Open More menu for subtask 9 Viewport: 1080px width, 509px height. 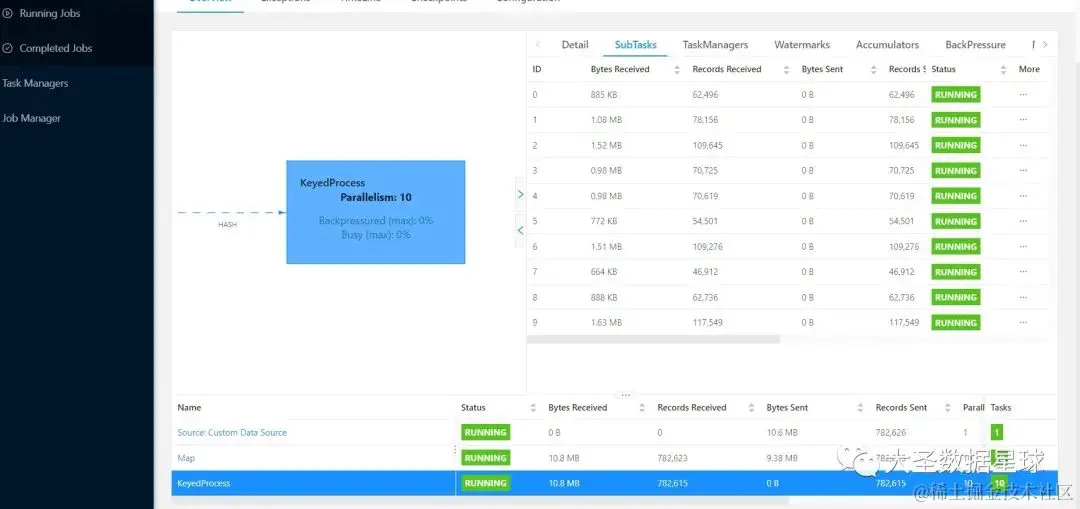pyautogui.click(x=1023, y=322)
